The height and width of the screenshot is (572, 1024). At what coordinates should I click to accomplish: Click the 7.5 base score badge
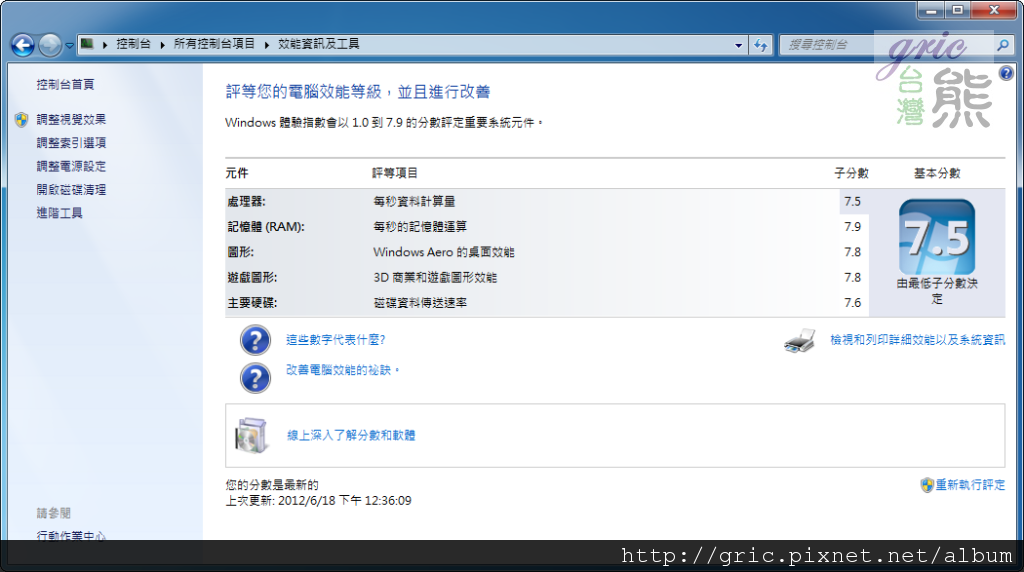pyautogui.click(x=937, y=237)
